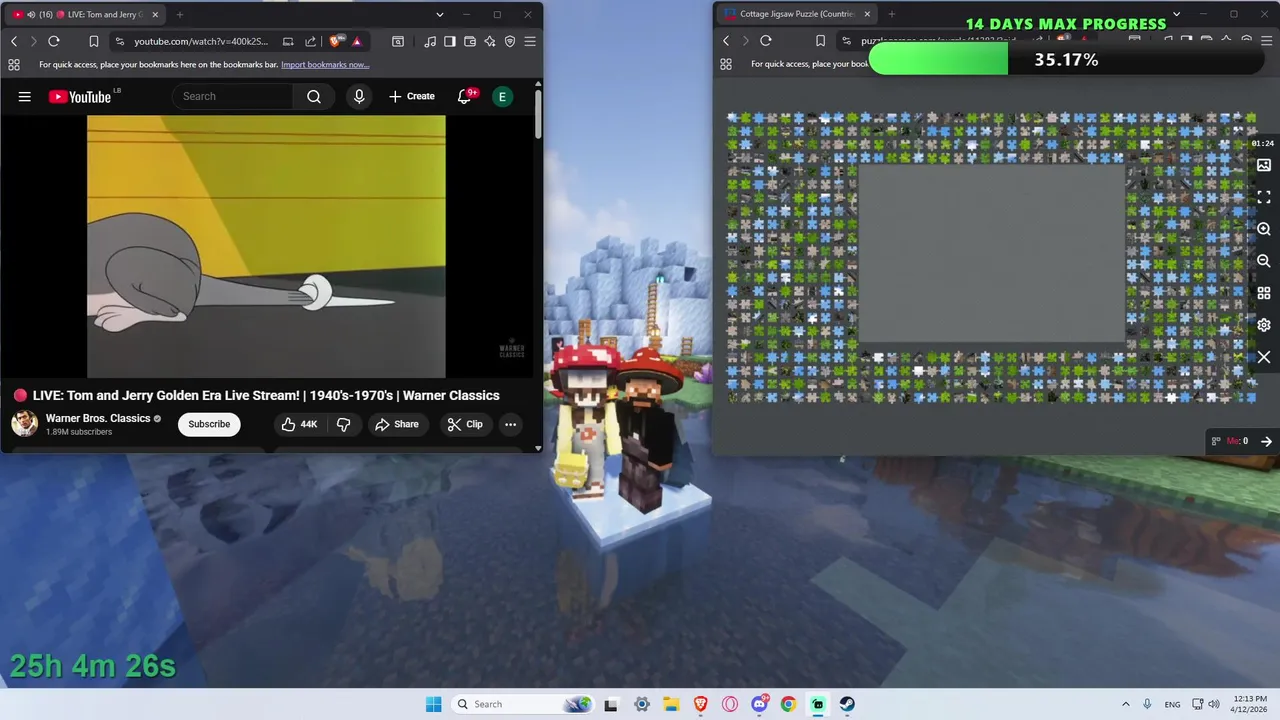Screen dimensions: 1280x720
Task: Open Warner Bros. Classics channel avatar
Action: [x=24, y=424]
